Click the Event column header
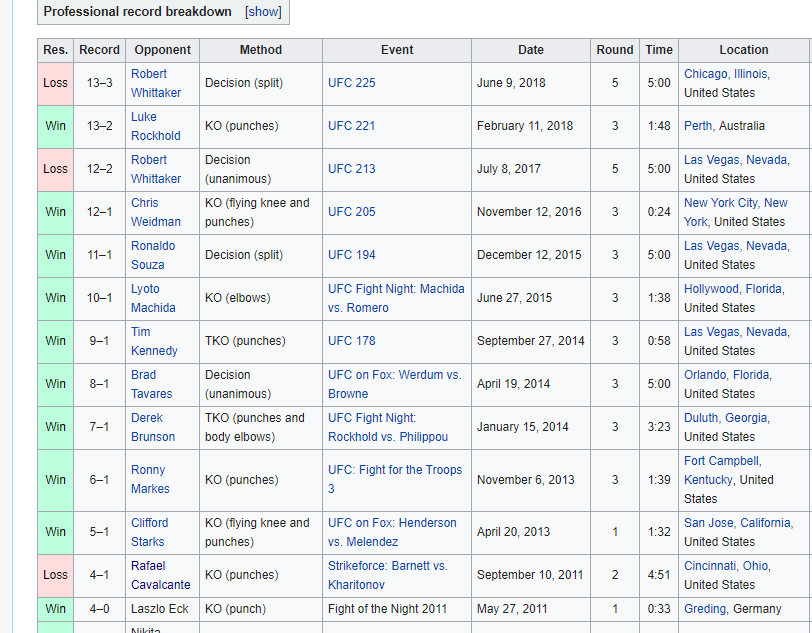The height and width of the screenshot is (633, 812). [397, 50]
